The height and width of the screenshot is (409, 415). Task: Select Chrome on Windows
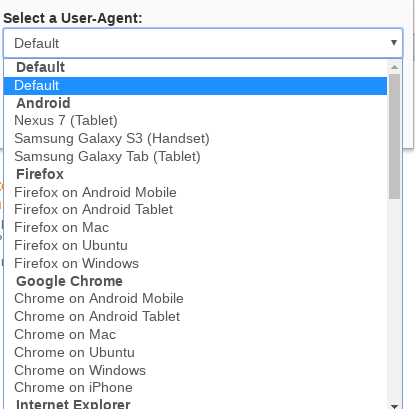tap(195, 371)
